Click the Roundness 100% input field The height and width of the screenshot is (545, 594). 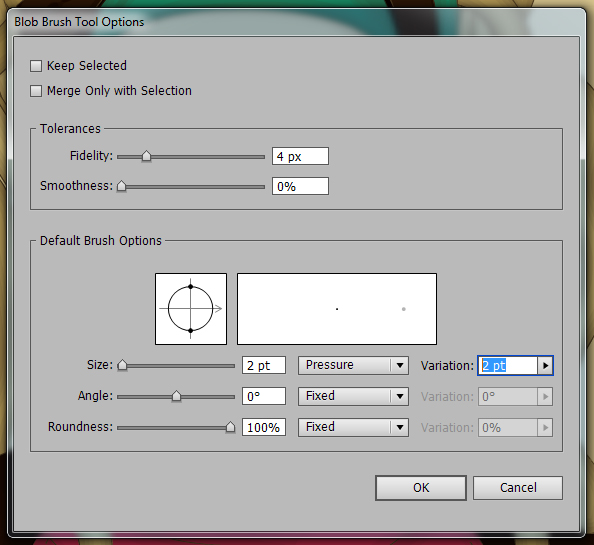pyautogui.click(x=264, y=427)
